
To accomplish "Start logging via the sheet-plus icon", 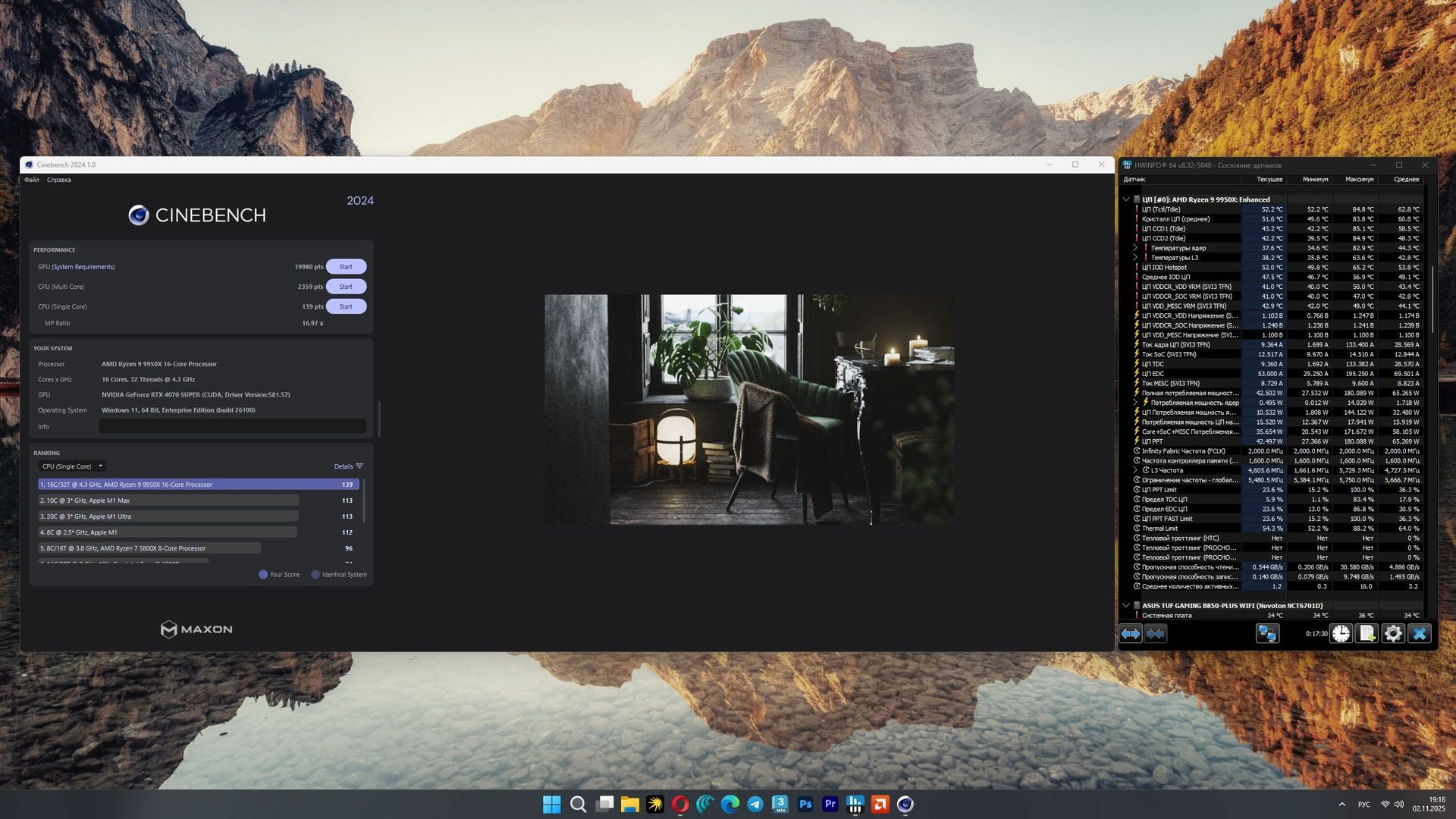I will pyautogui.click(x=1367, y=633).
